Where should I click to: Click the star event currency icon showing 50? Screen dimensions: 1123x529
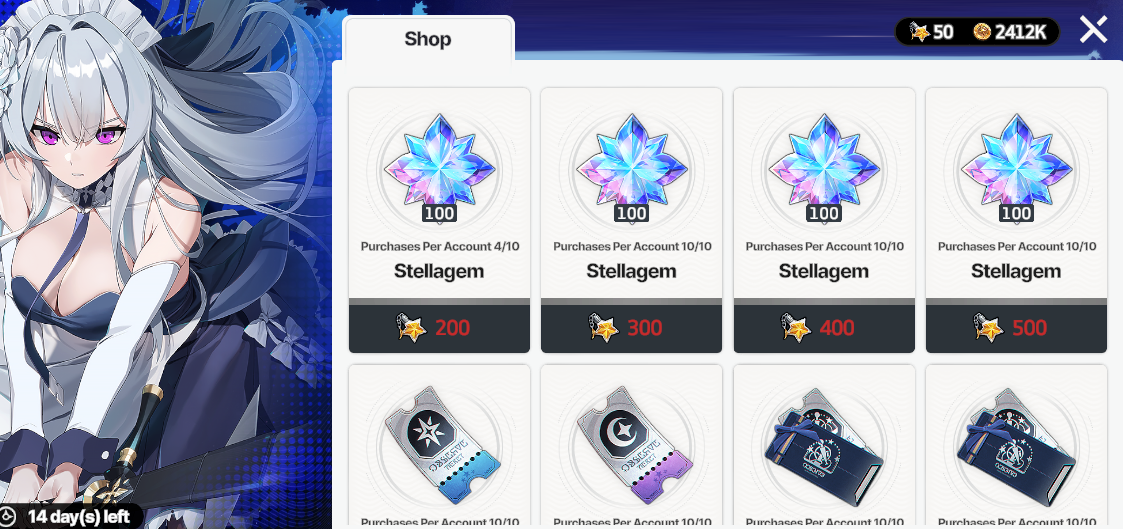click(919, 31)
